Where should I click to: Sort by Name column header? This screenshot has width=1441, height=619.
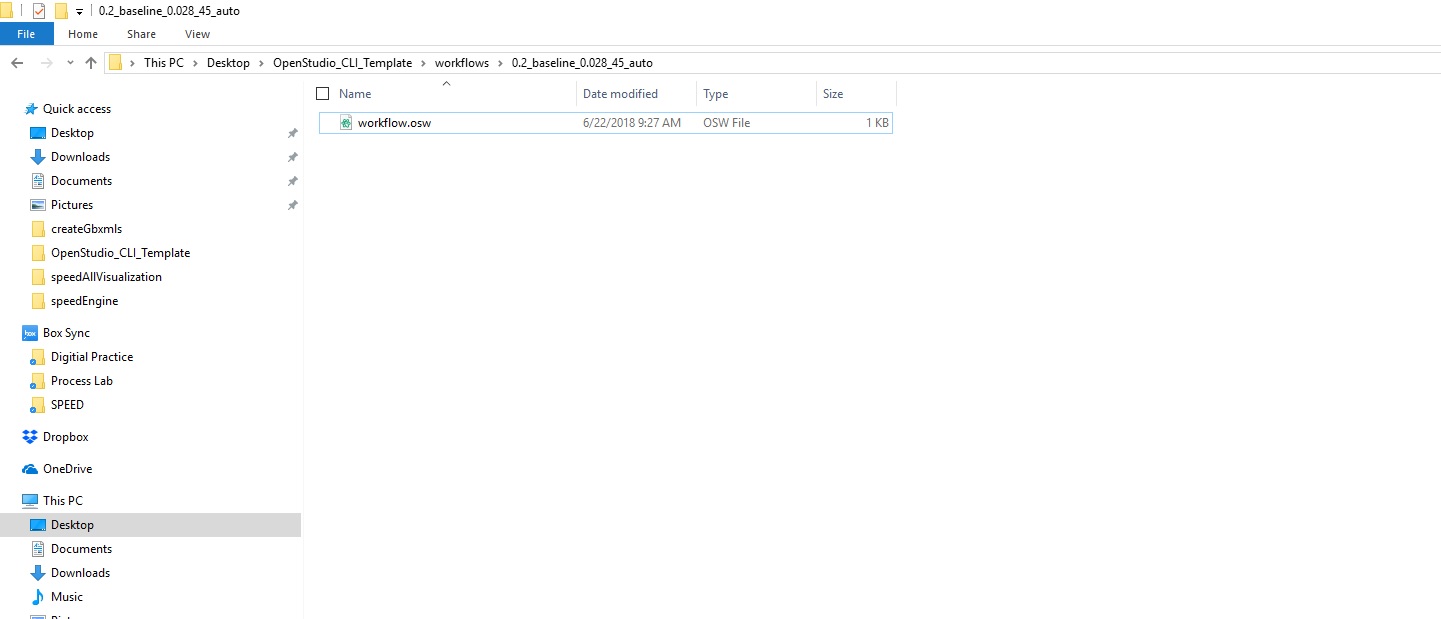355,94
